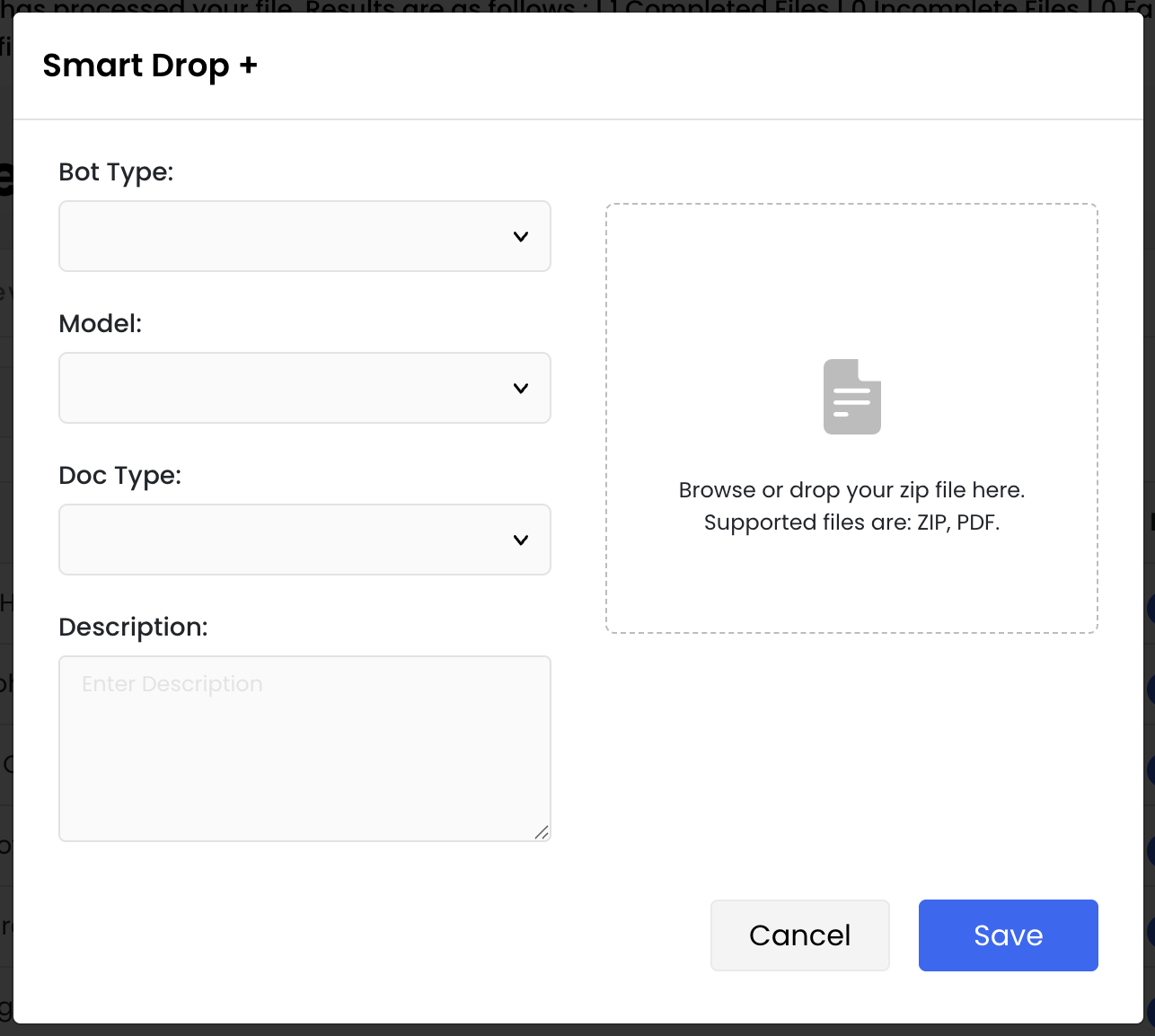The width and height of the screenshot is (1155, 1036).
Task: Click the Bot Type chevron arrow
Action: point(521,237)
